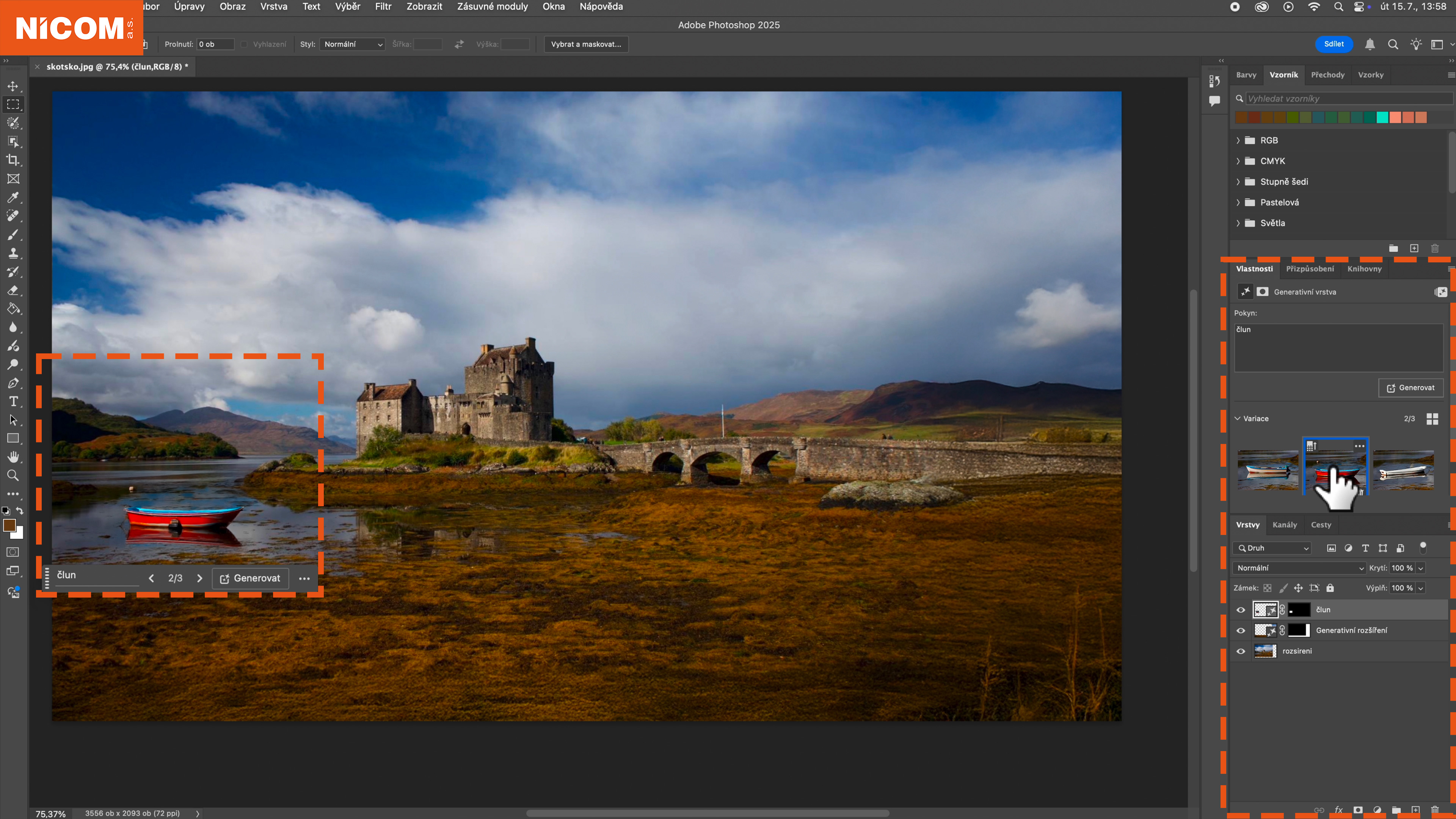Click the Quick Mask mode icon
The image size is (1456, 819).
tap(13, 552)
